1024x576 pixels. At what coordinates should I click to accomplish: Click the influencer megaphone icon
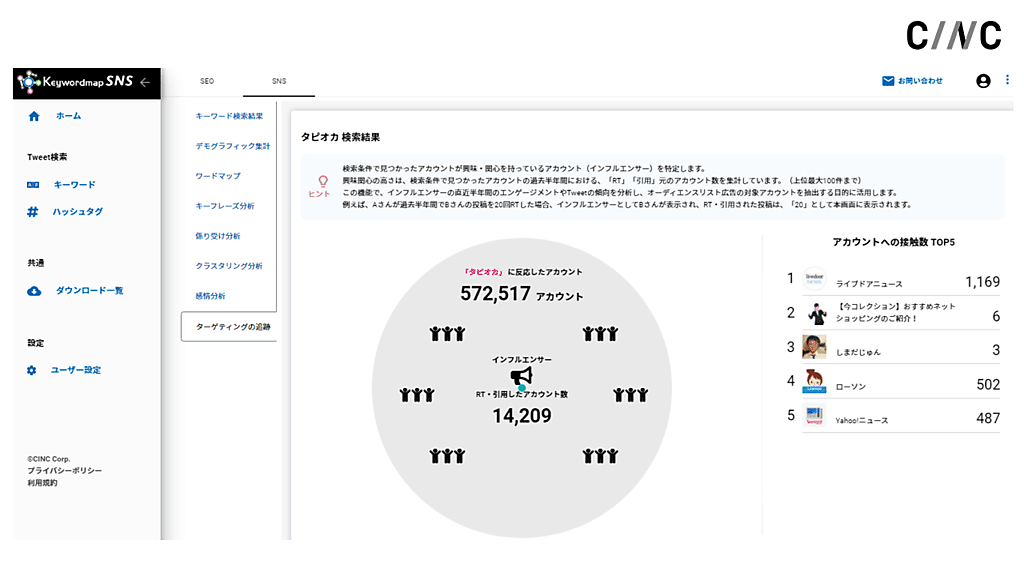(x=521, y=376)
